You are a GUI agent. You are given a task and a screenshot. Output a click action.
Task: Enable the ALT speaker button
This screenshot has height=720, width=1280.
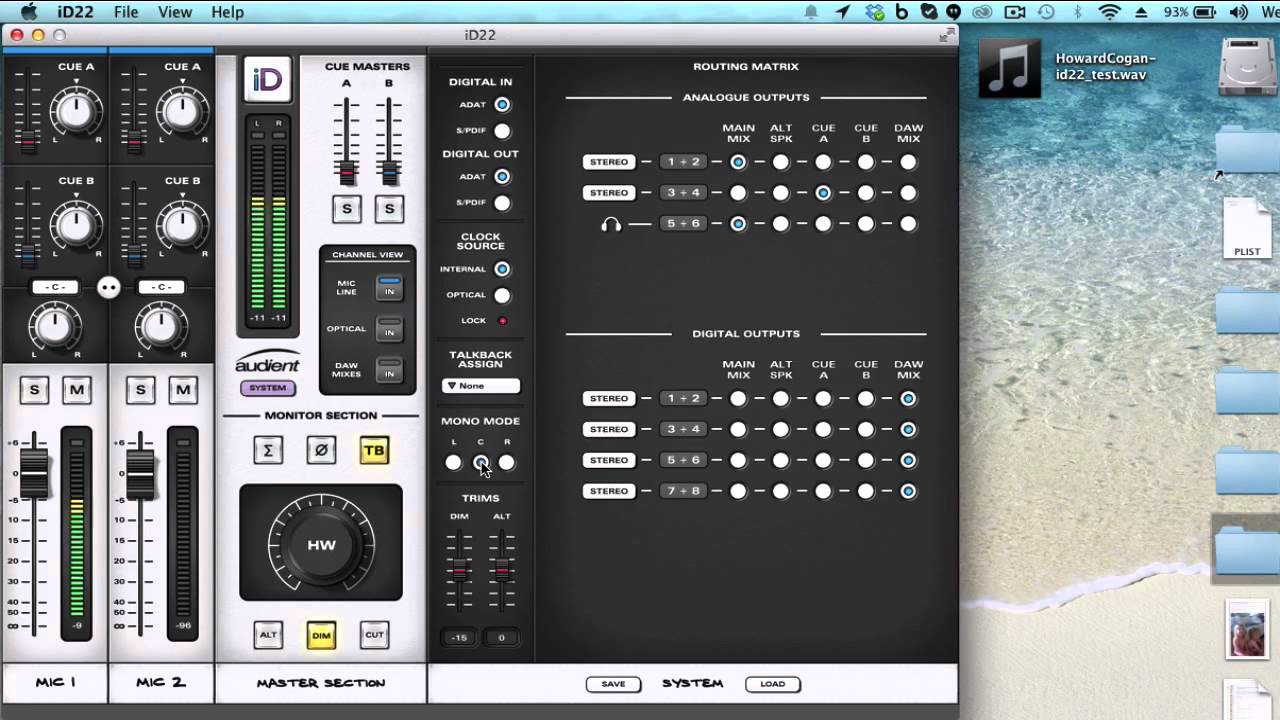point(268,635)
